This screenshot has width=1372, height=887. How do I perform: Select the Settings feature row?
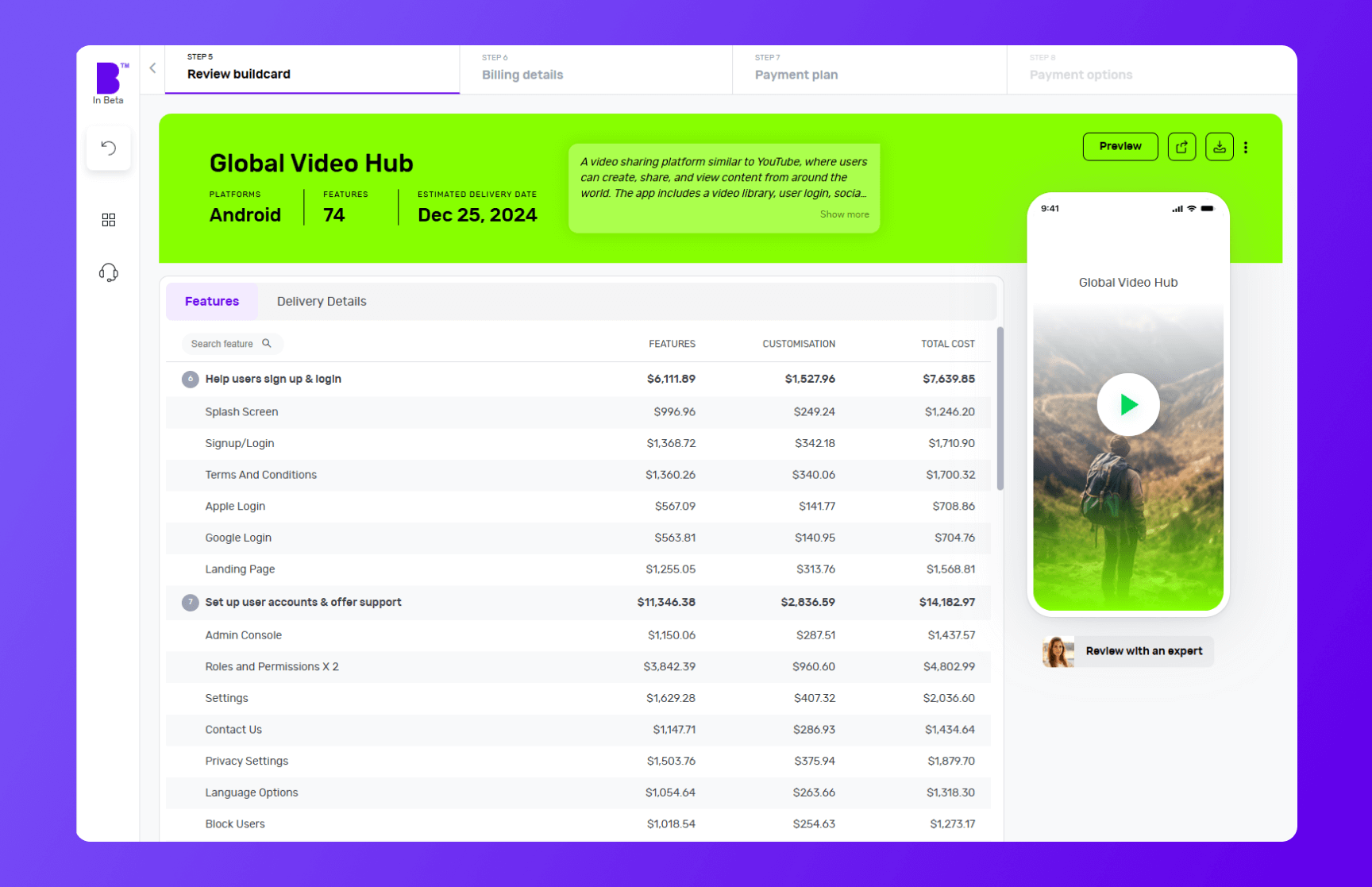coord(578,698)
